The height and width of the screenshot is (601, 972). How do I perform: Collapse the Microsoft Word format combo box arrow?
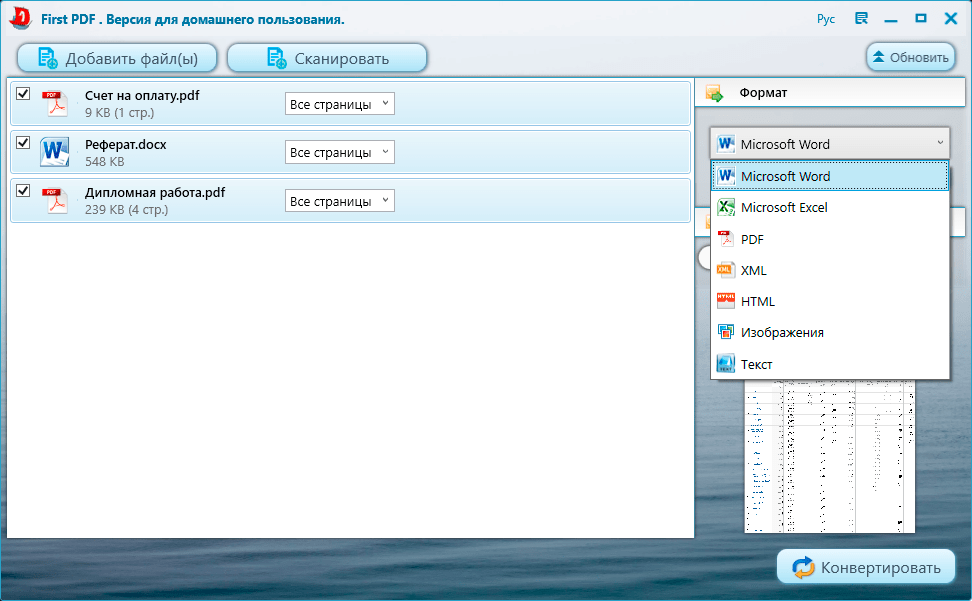pyautogui.click(x=940, y=143)
